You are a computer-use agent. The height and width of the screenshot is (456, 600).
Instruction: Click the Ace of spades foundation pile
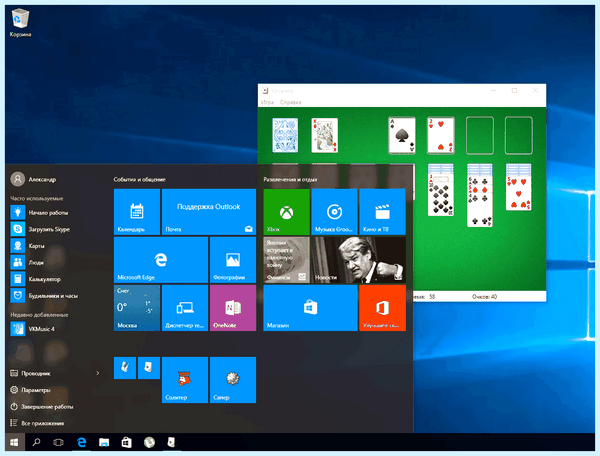(x=402, y=135)
